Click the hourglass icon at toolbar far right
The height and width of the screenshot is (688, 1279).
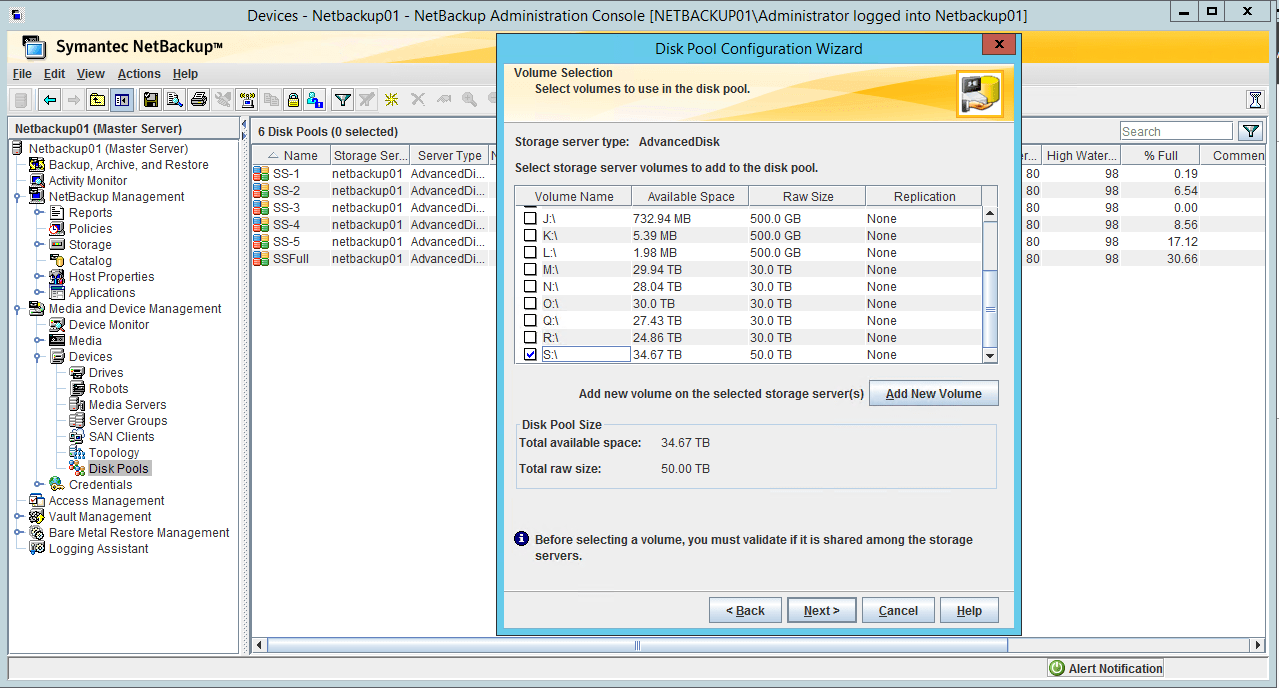pyautogui.click(x=1255, y=99)
